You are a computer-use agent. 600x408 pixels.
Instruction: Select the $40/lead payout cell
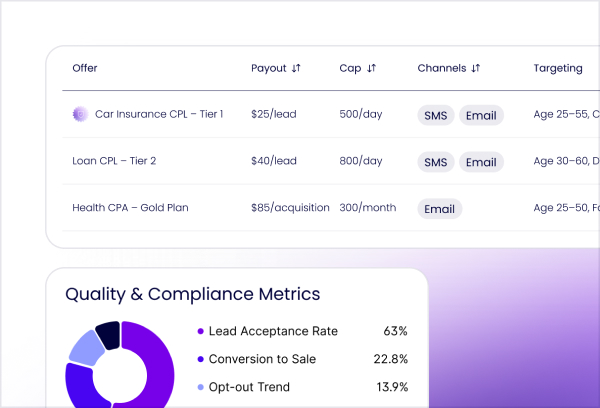coord(274,161)
